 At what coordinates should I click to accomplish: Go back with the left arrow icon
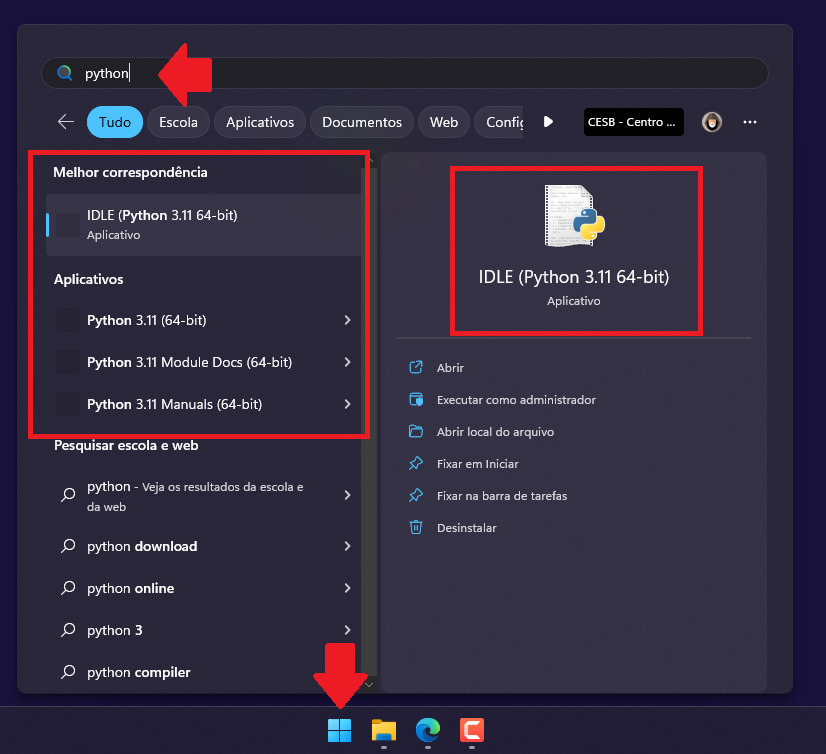coord(66,122)
